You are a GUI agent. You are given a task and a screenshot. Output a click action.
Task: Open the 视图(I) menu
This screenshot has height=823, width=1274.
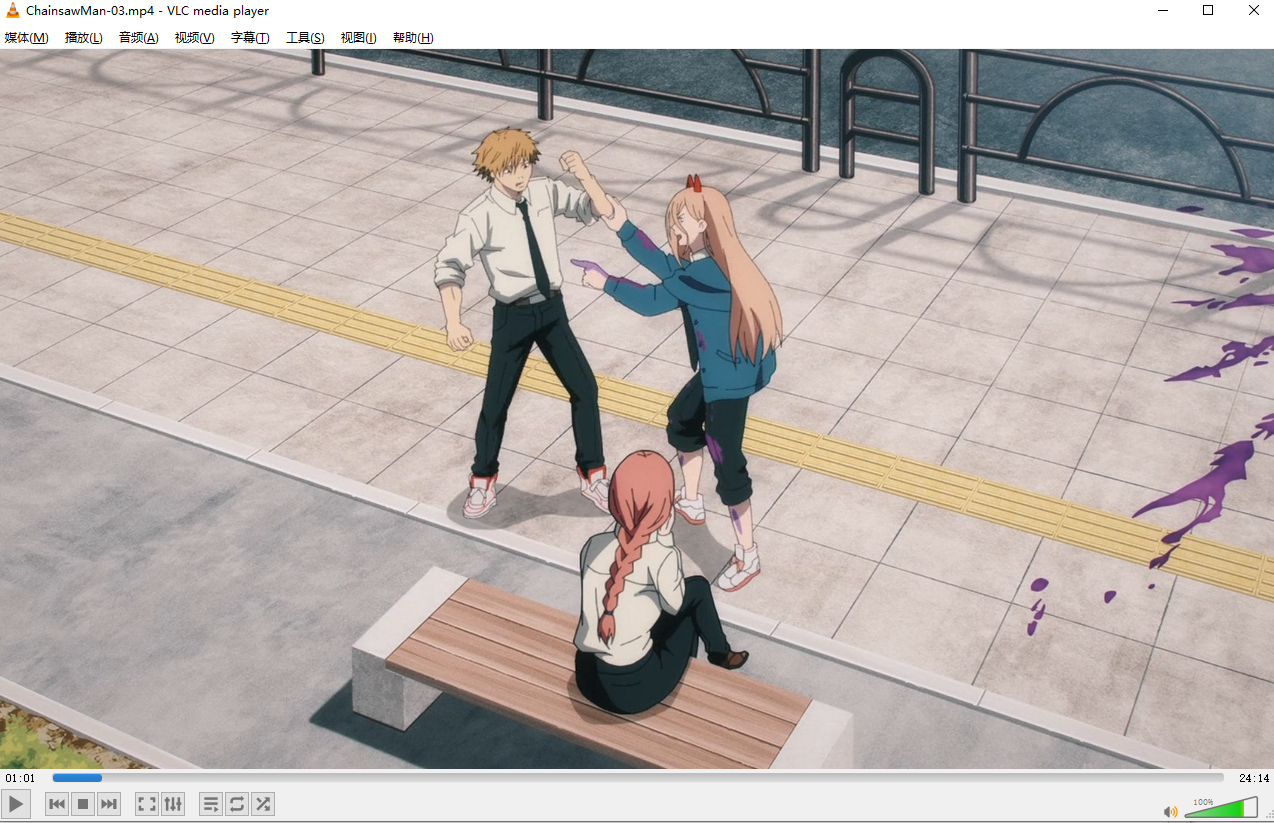(x=358, y=38)
